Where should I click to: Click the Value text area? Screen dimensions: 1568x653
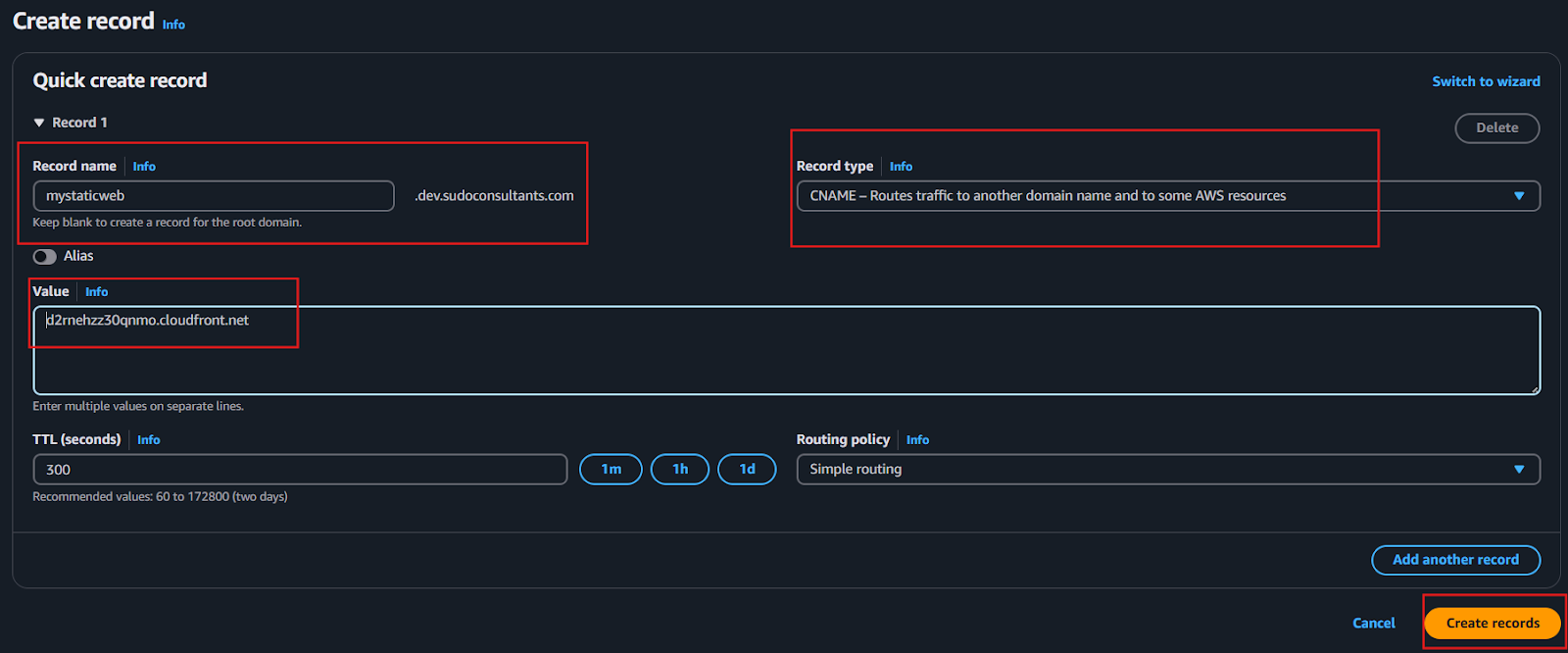(x=787, y=351)
